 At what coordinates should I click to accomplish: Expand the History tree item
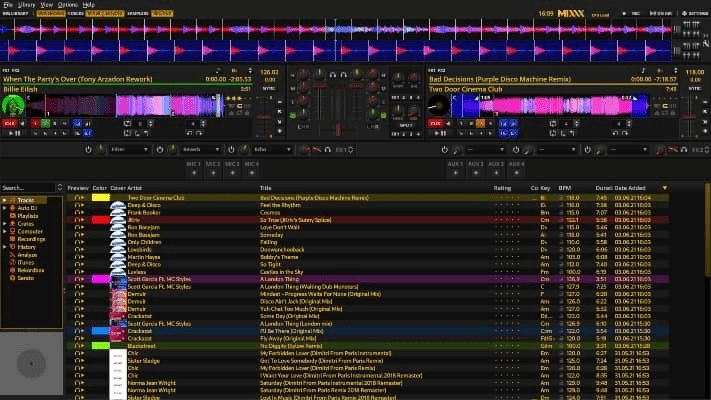(5, 247)
